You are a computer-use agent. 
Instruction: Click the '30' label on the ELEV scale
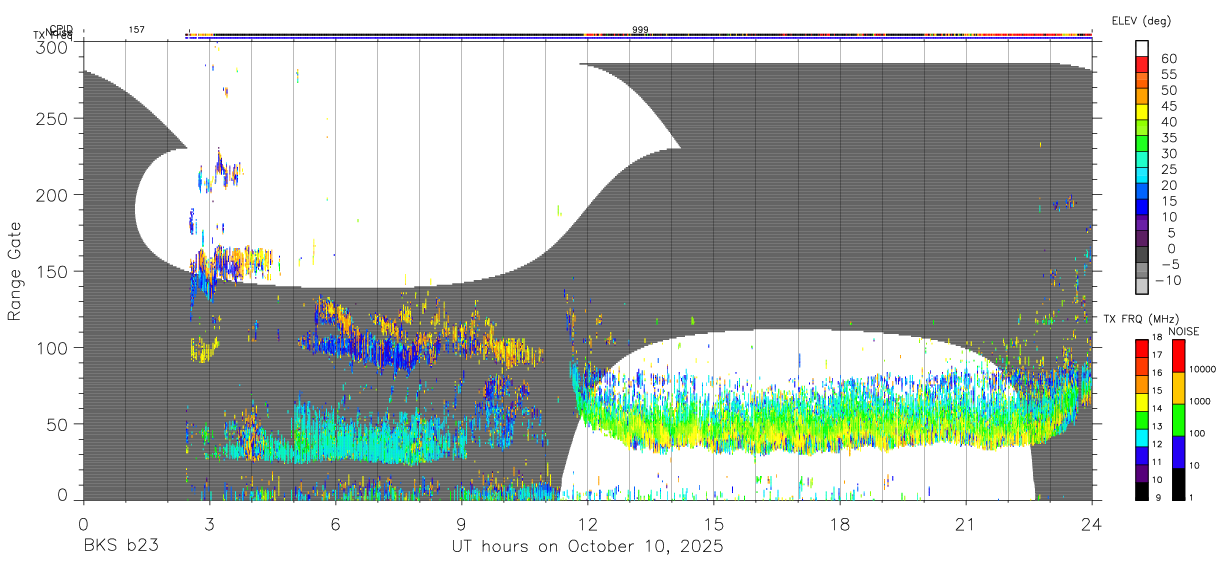tap(1167, 153)
